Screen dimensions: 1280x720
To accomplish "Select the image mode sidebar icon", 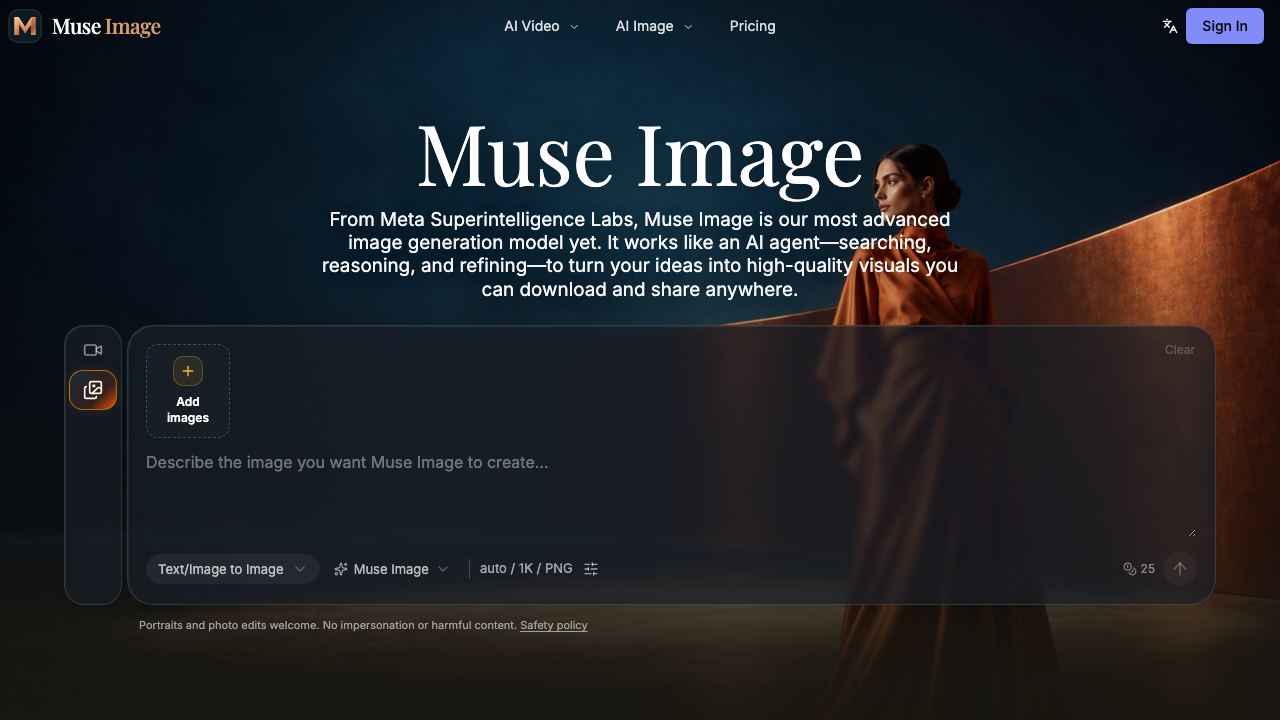I will (x=93, y=390).
